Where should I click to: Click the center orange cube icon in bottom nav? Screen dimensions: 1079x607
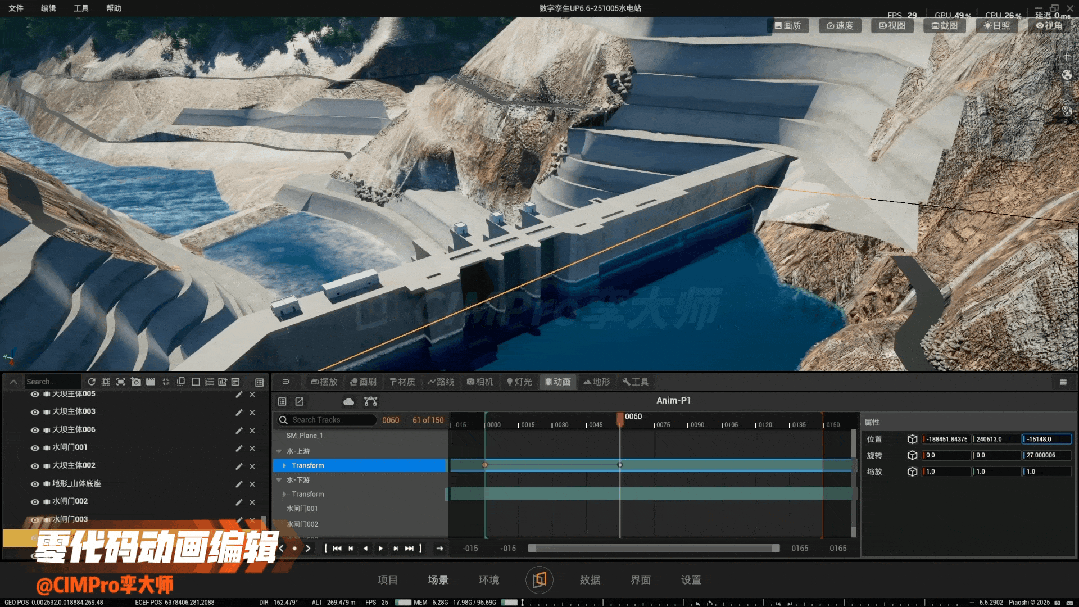pyautogui.click(x=539, y=579)
